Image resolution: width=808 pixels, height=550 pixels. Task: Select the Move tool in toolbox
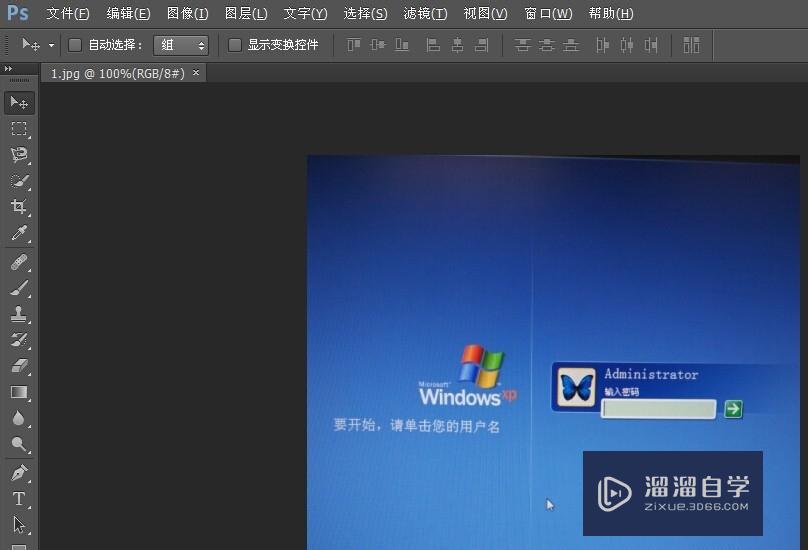(x=19, y=103)
